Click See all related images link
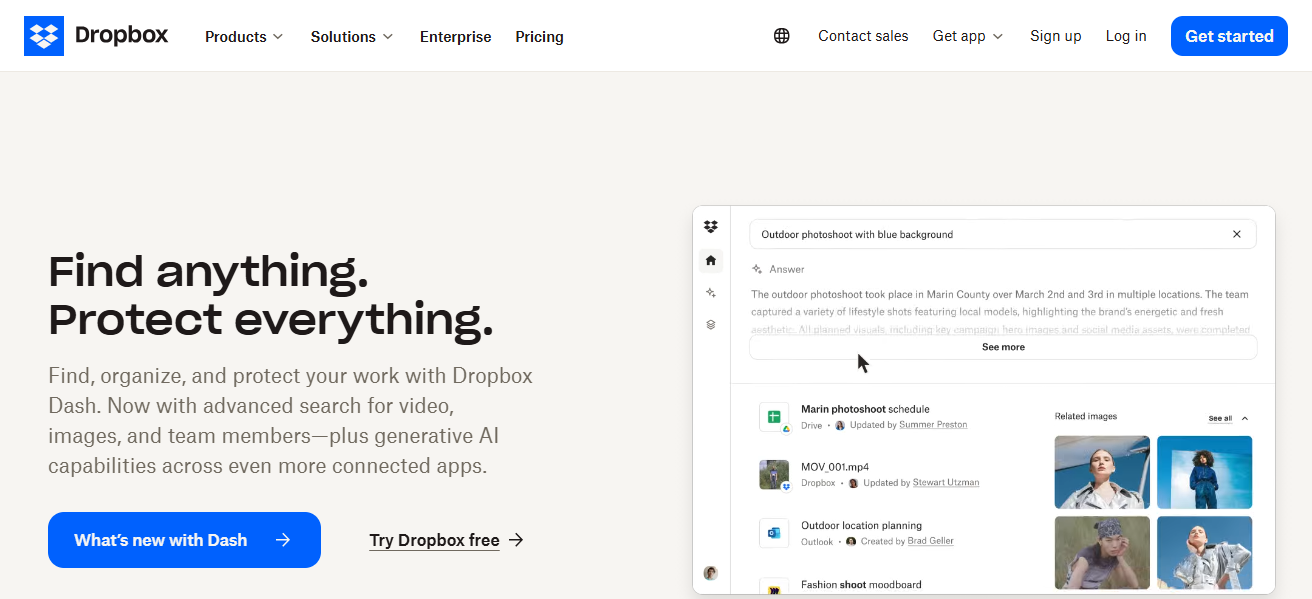This screenshot has width=1312, height=599. (1220, 418)
